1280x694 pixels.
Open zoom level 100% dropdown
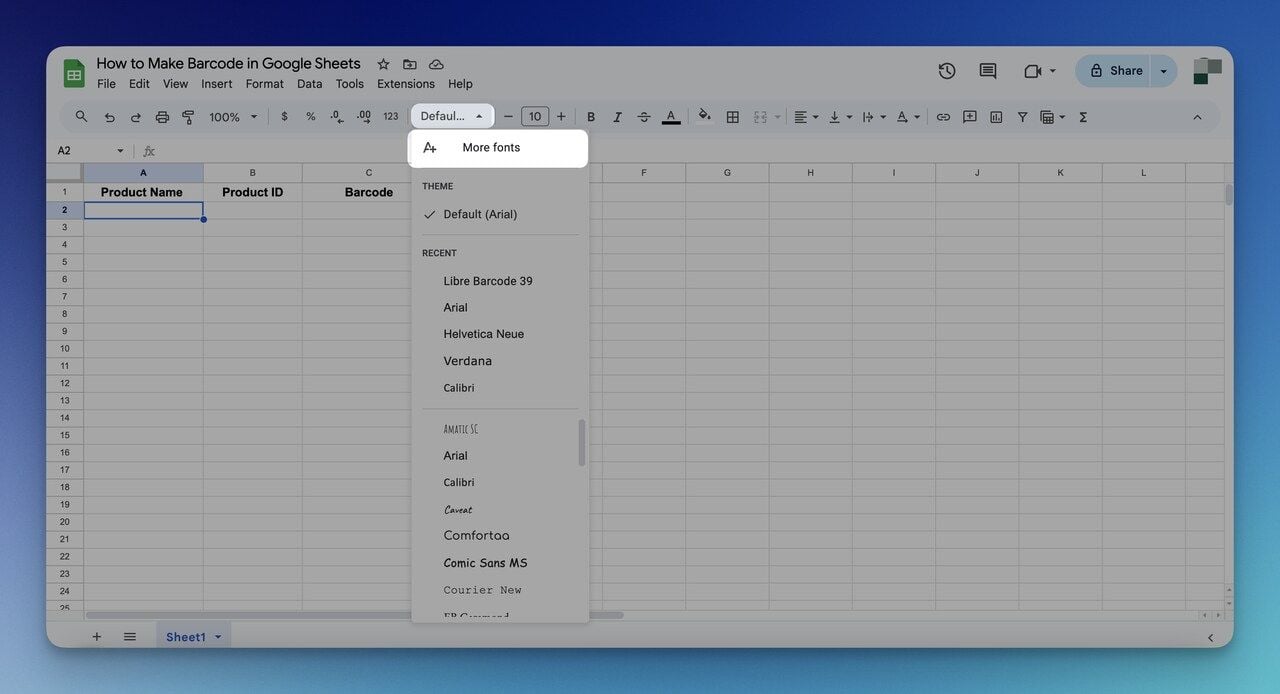233,117
